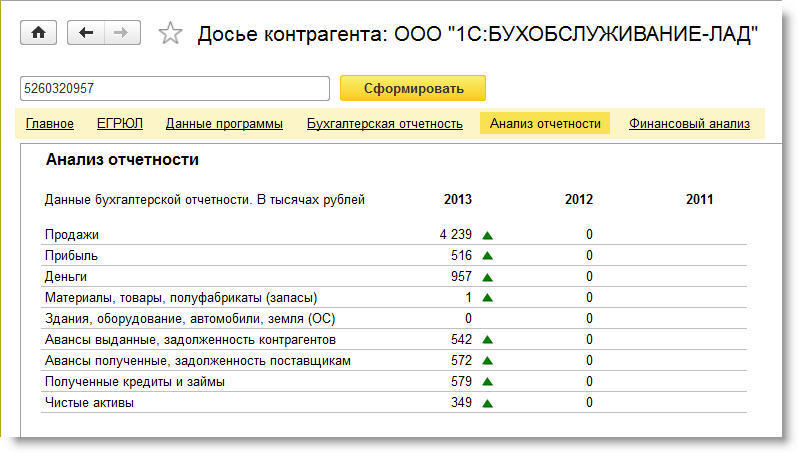Select the Анализ отчетности tab
This screenshot has width=798, height=453.
[545, 124]
